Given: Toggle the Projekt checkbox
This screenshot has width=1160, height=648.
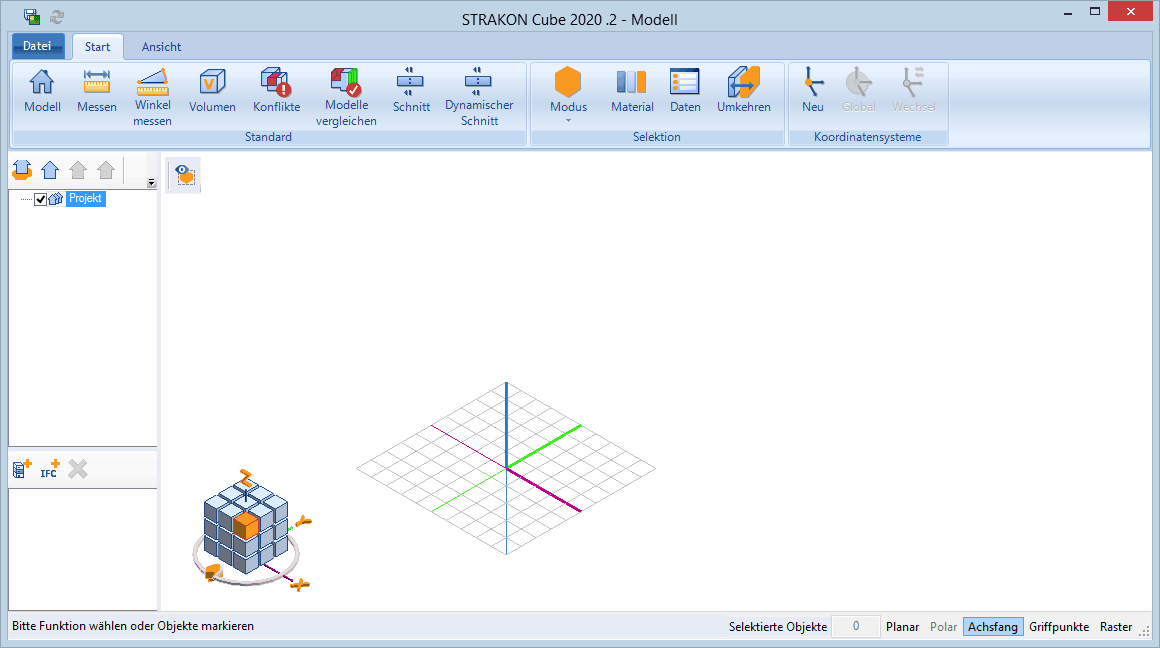Looking at the screenshot, I should (x=41, y=199).
